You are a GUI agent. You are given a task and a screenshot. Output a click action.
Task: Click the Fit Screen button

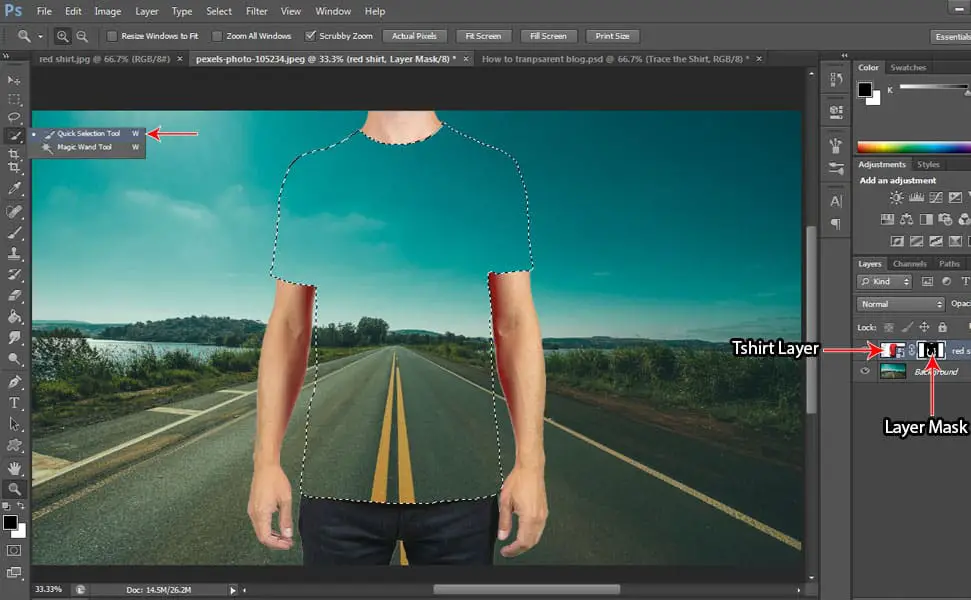click(x=483, y=35)
